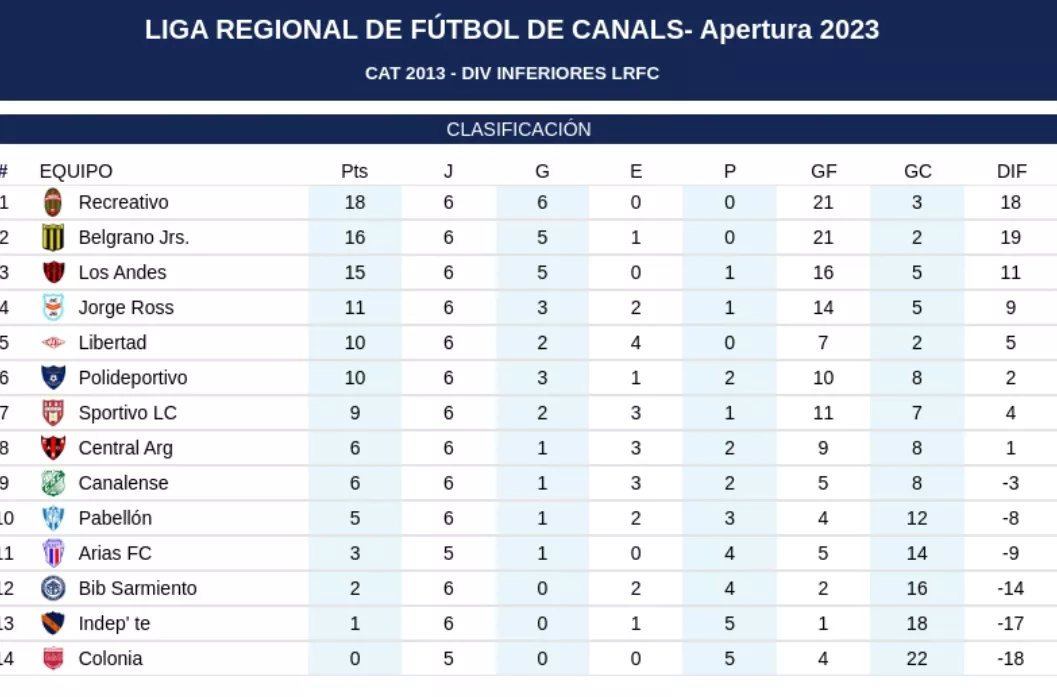Click the Pabellón team crest

(x=53, y=518)
